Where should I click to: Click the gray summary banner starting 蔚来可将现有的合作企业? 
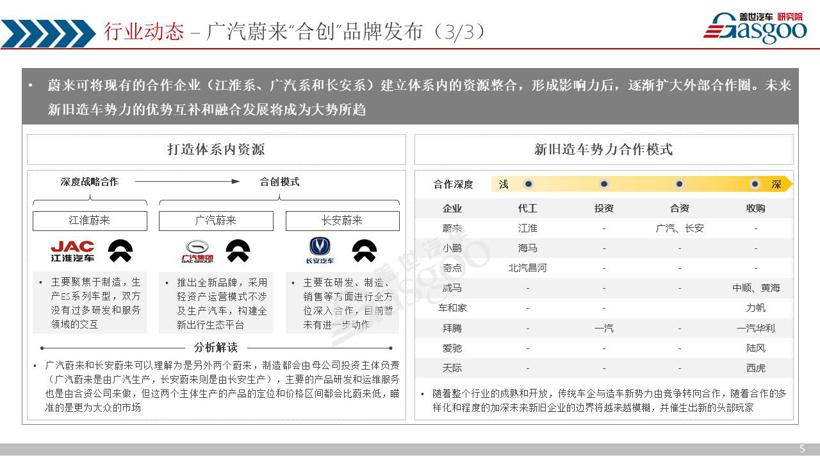coord(410,97)
